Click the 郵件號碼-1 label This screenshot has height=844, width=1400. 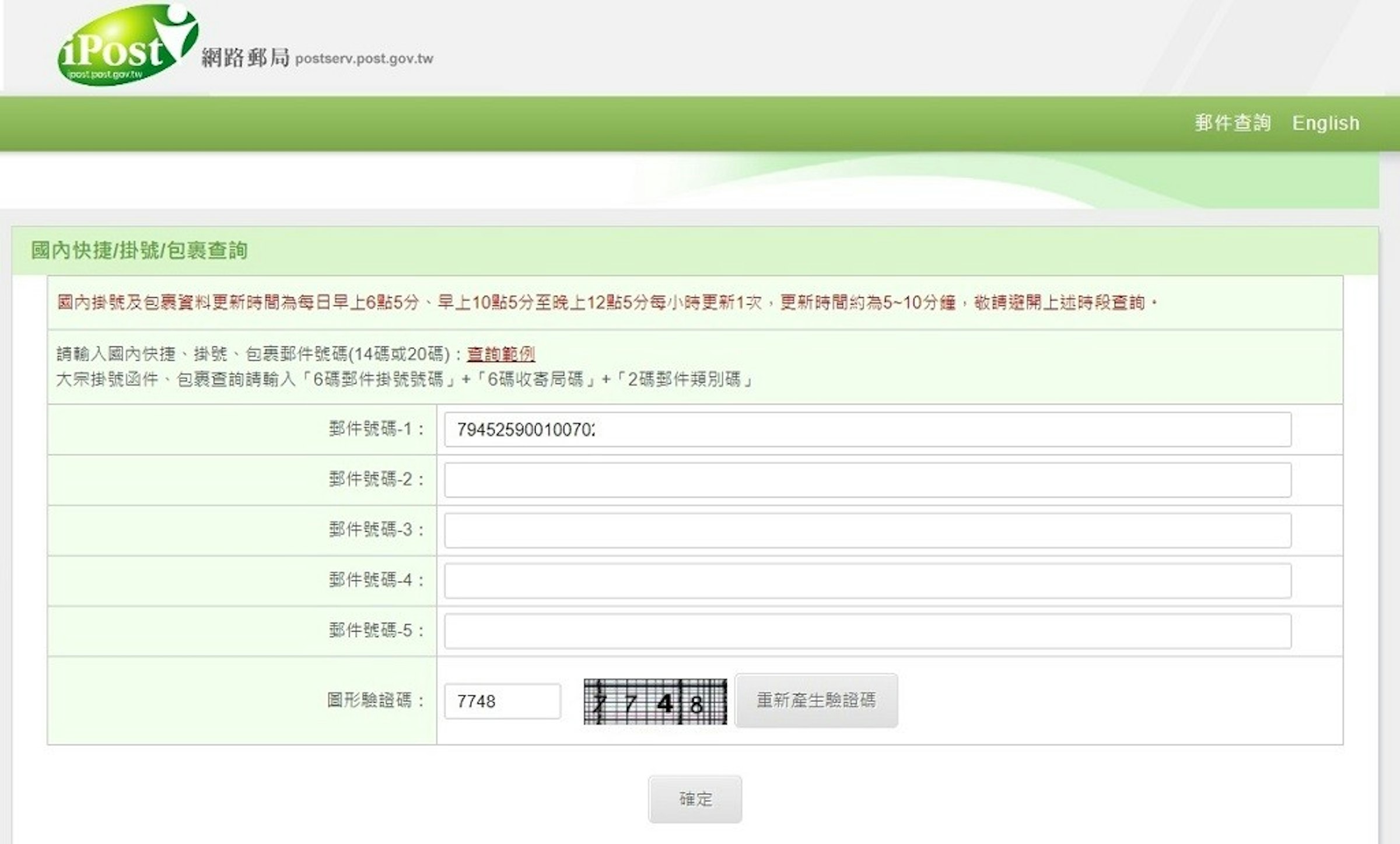[x=377, y=429]
